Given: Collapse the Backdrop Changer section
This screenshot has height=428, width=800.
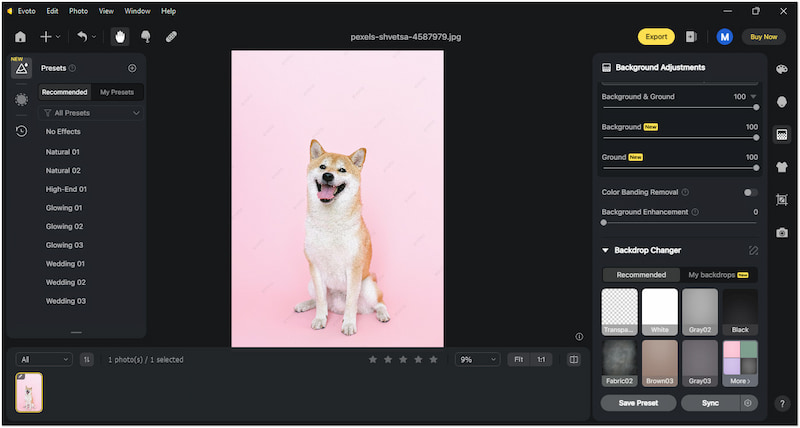Looking at the screenshot, I should tap(605, 250).
